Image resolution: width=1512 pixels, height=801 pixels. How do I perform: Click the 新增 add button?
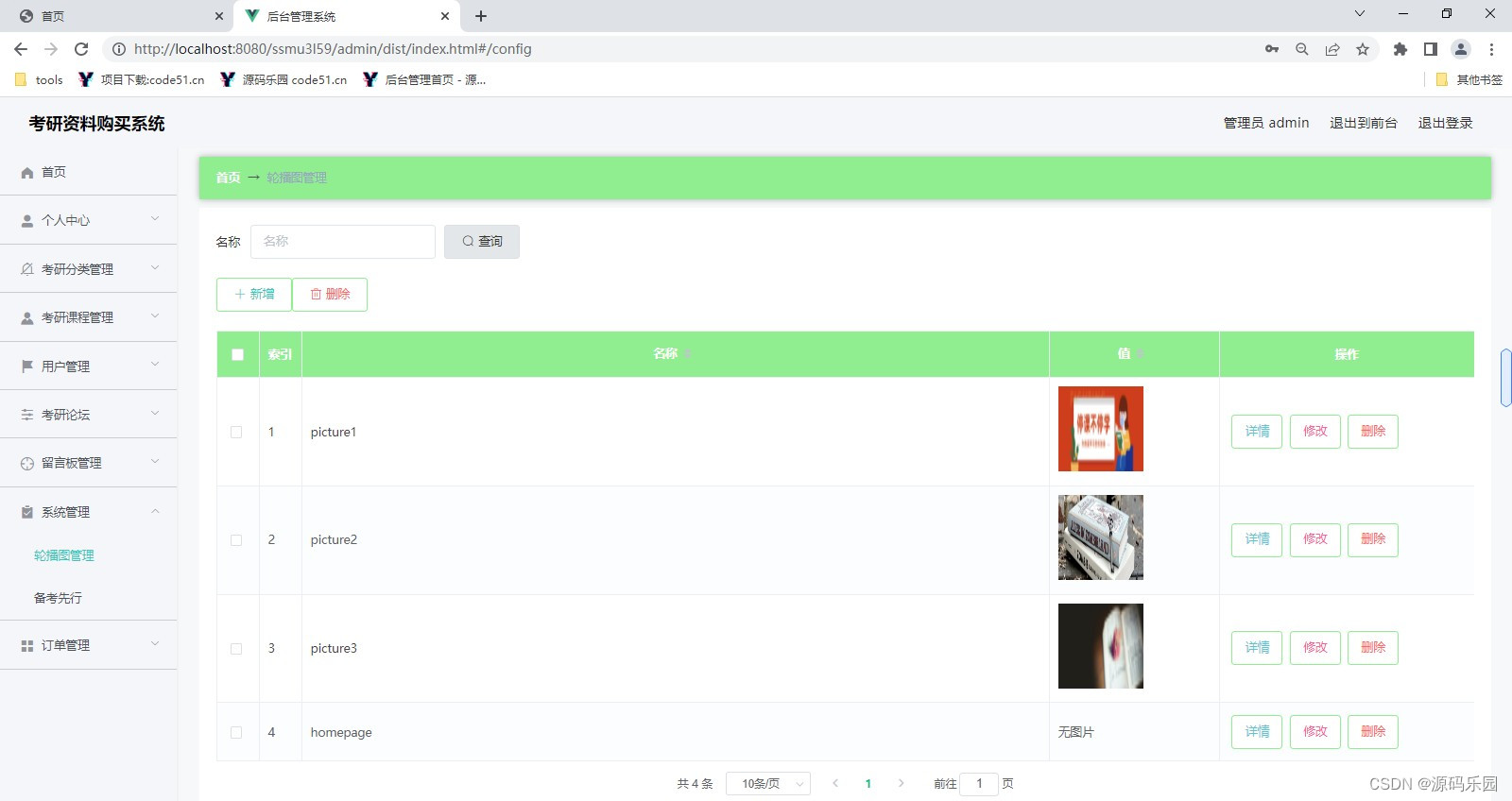(254, 295)
